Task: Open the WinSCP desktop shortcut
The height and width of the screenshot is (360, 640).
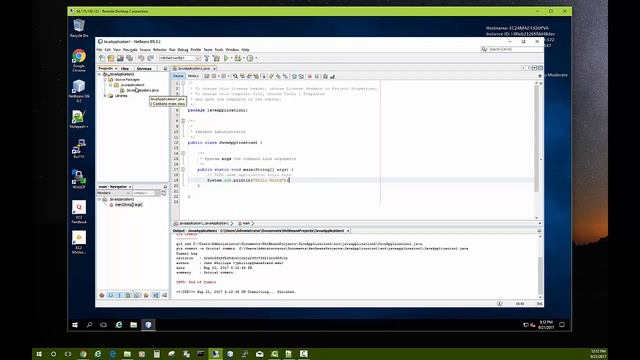Action: (79, 179)
